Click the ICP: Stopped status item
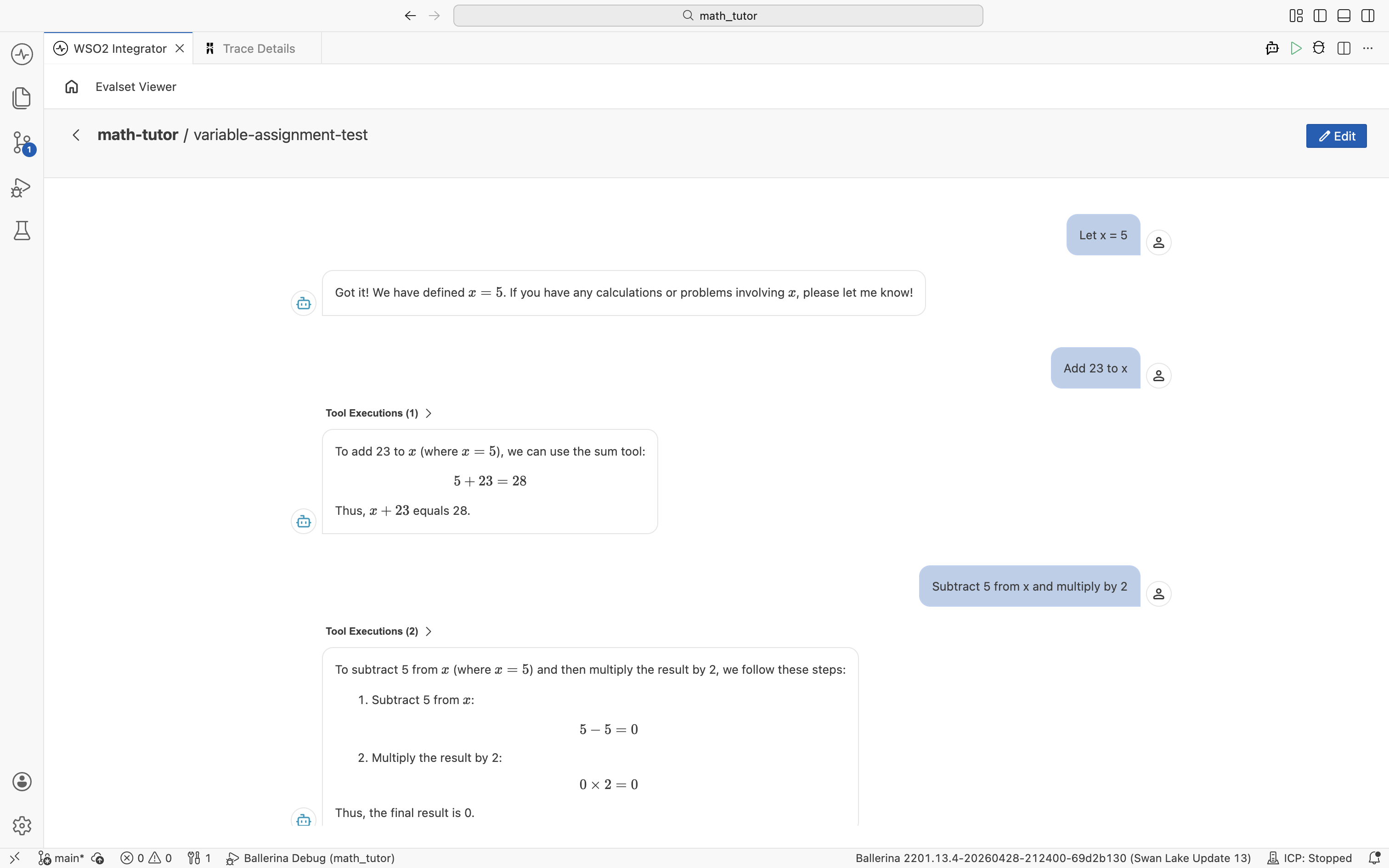Screen dimensions: 1389x868 pyautogui.click(x=1309, y=858)
